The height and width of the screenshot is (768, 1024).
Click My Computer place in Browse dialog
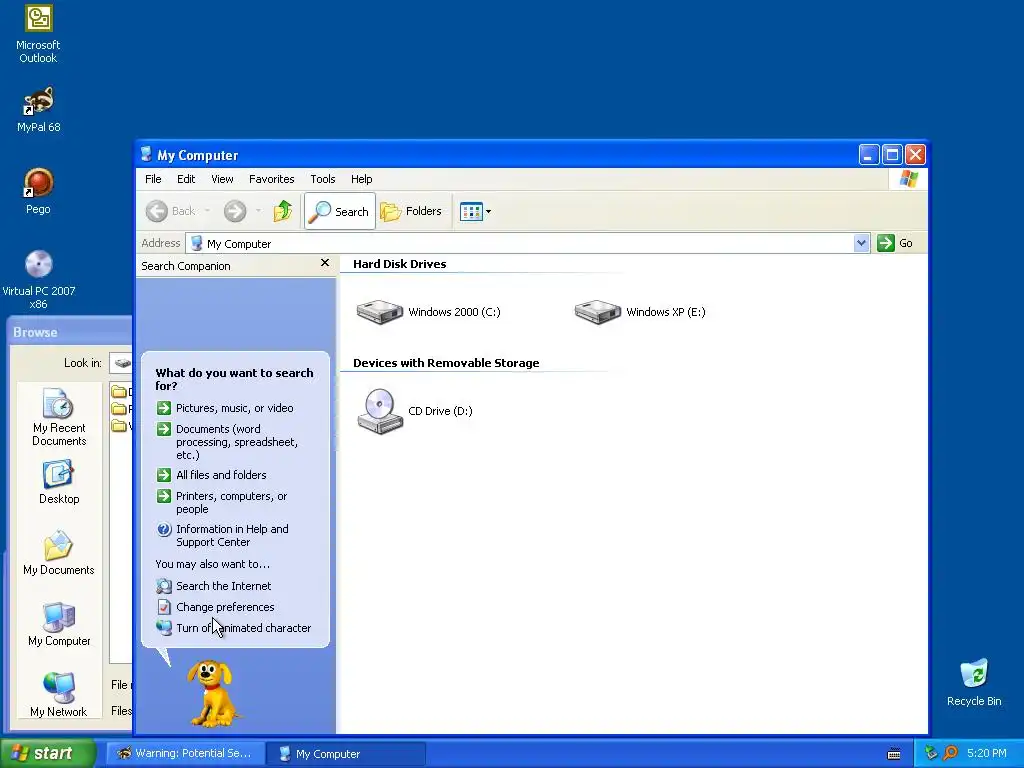(59, 624)
